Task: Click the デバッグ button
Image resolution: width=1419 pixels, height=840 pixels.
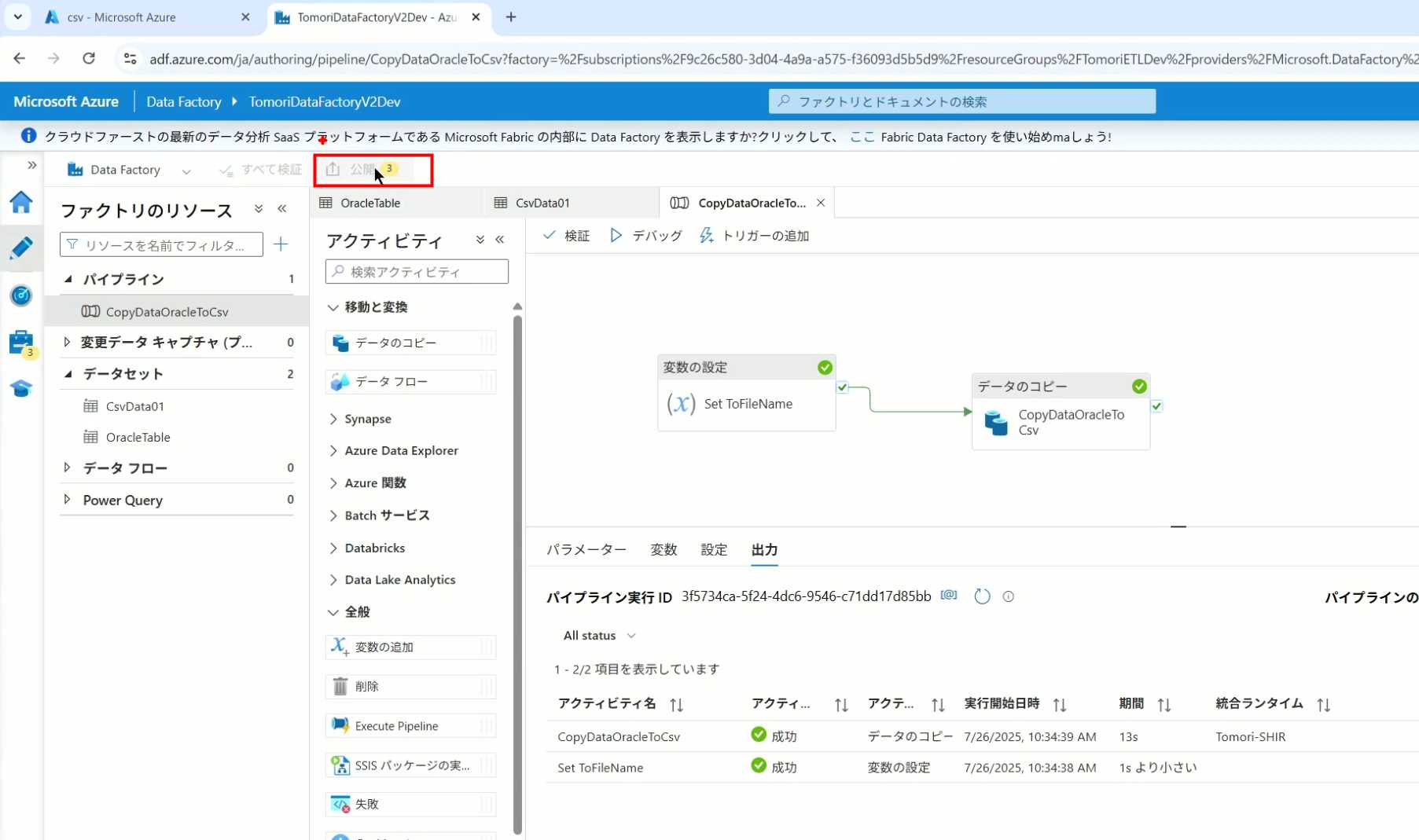Action: pos(646,236)
